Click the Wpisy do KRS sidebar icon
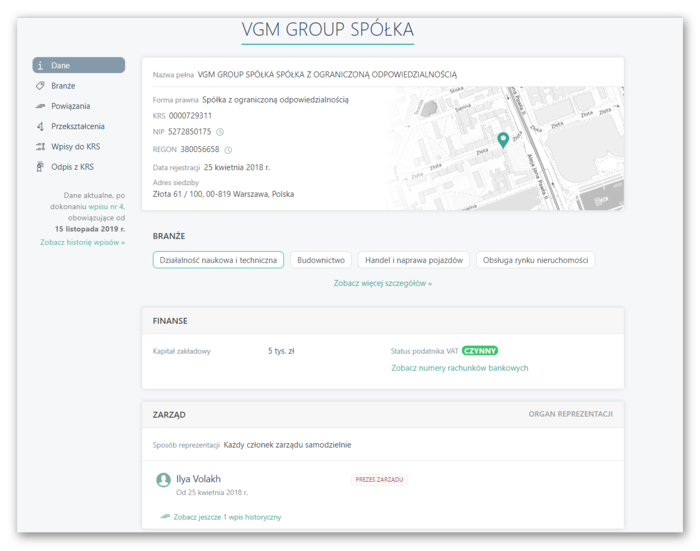The height and width of the screenshot is (551, 700). [x=41, y=147]
